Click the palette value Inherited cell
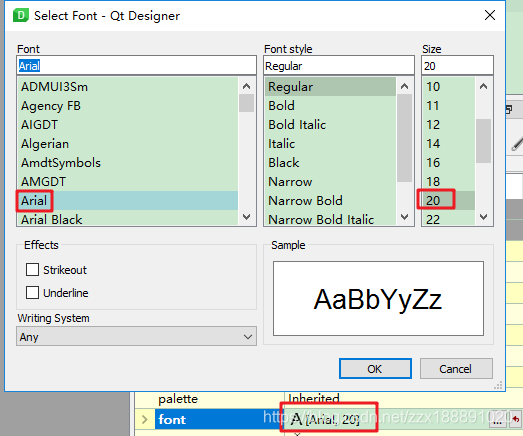 403,400
